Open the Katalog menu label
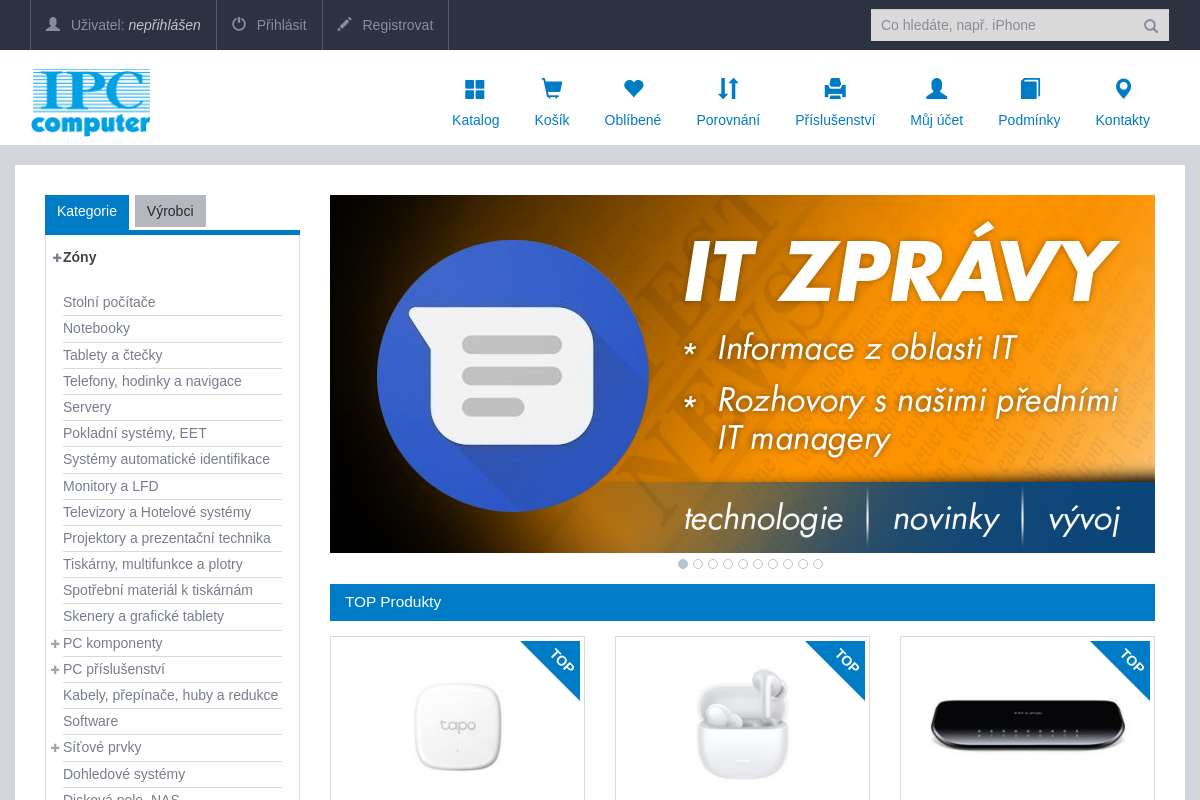Screen dimensions: 1200x800 point(475,120)
